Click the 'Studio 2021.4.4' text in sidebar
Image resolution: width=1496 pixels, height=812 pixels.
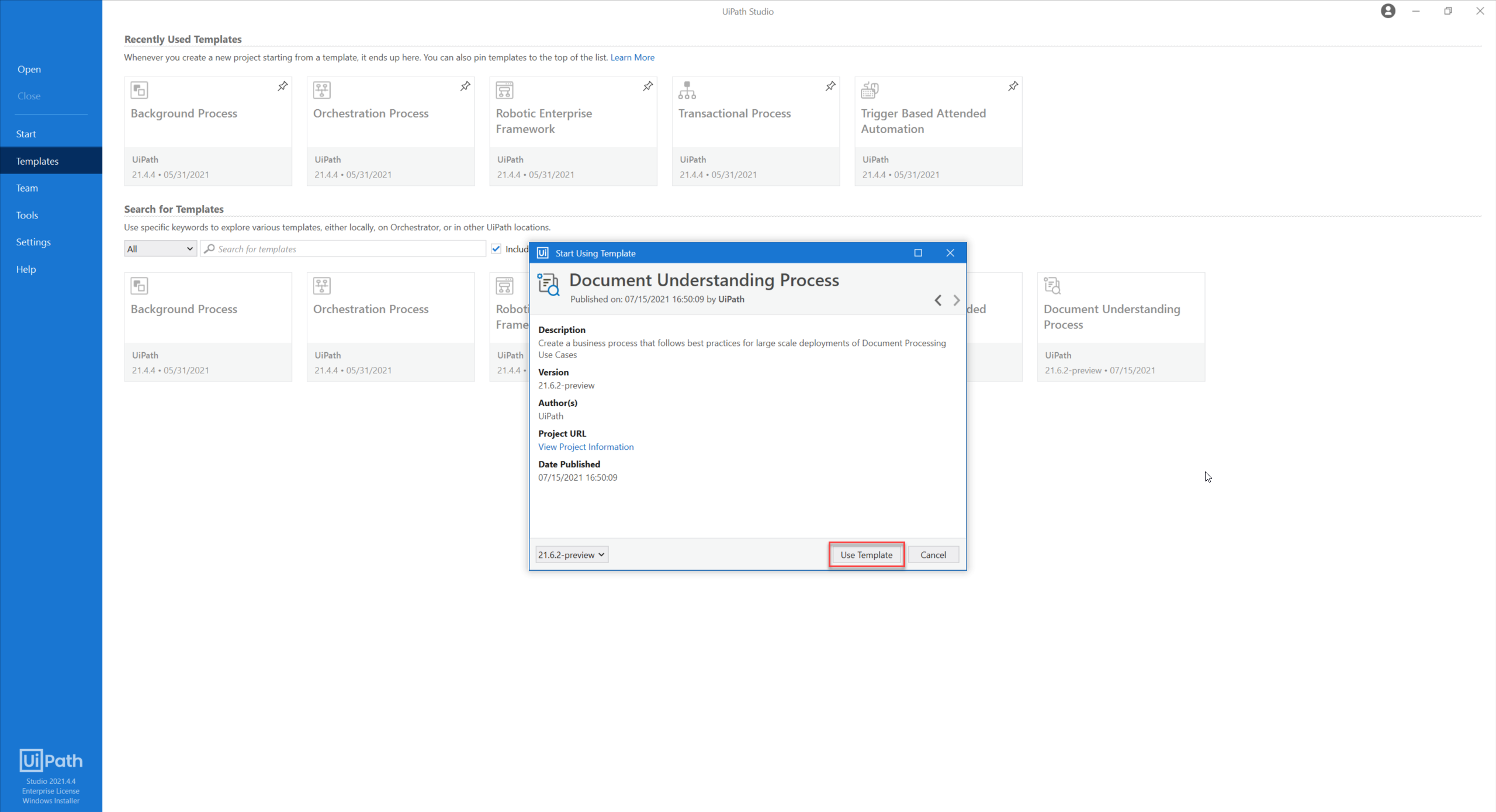[x=51, y=781]
